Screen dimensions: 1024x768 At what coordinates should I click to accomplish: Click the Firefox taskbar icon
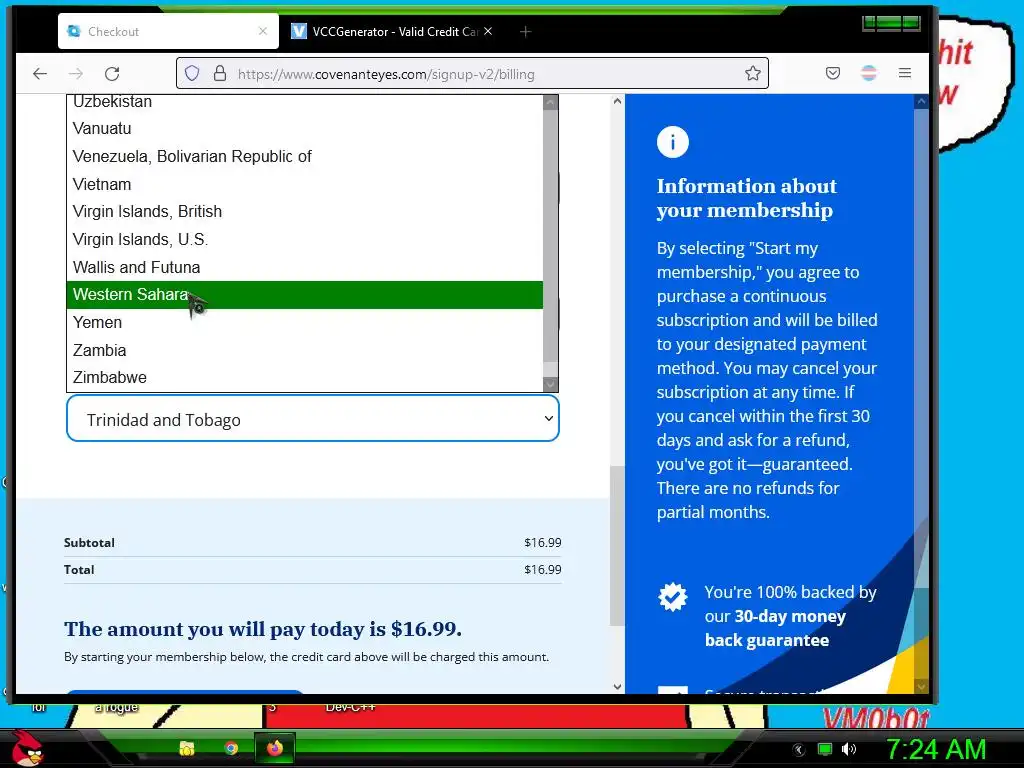275,748
